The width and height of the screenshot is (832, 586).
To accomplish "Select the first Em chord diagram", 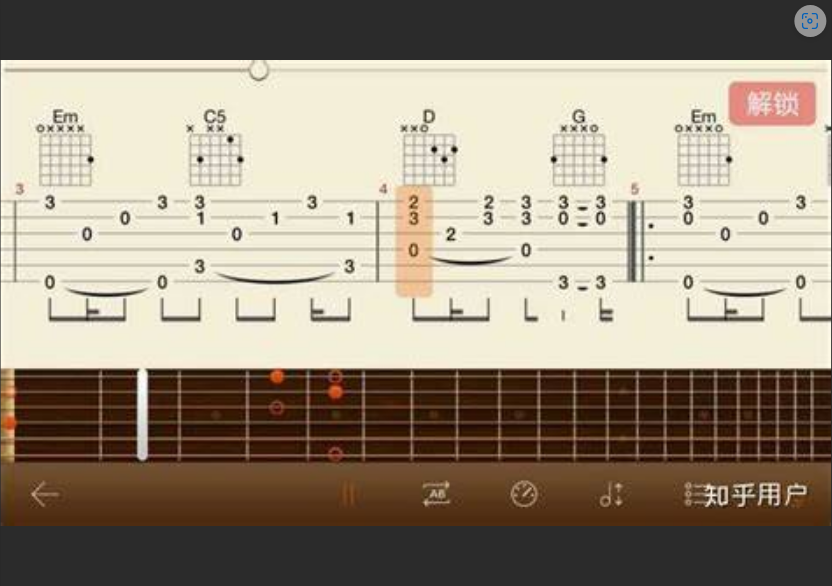I will pyautogui.click(x=65, y=148).
